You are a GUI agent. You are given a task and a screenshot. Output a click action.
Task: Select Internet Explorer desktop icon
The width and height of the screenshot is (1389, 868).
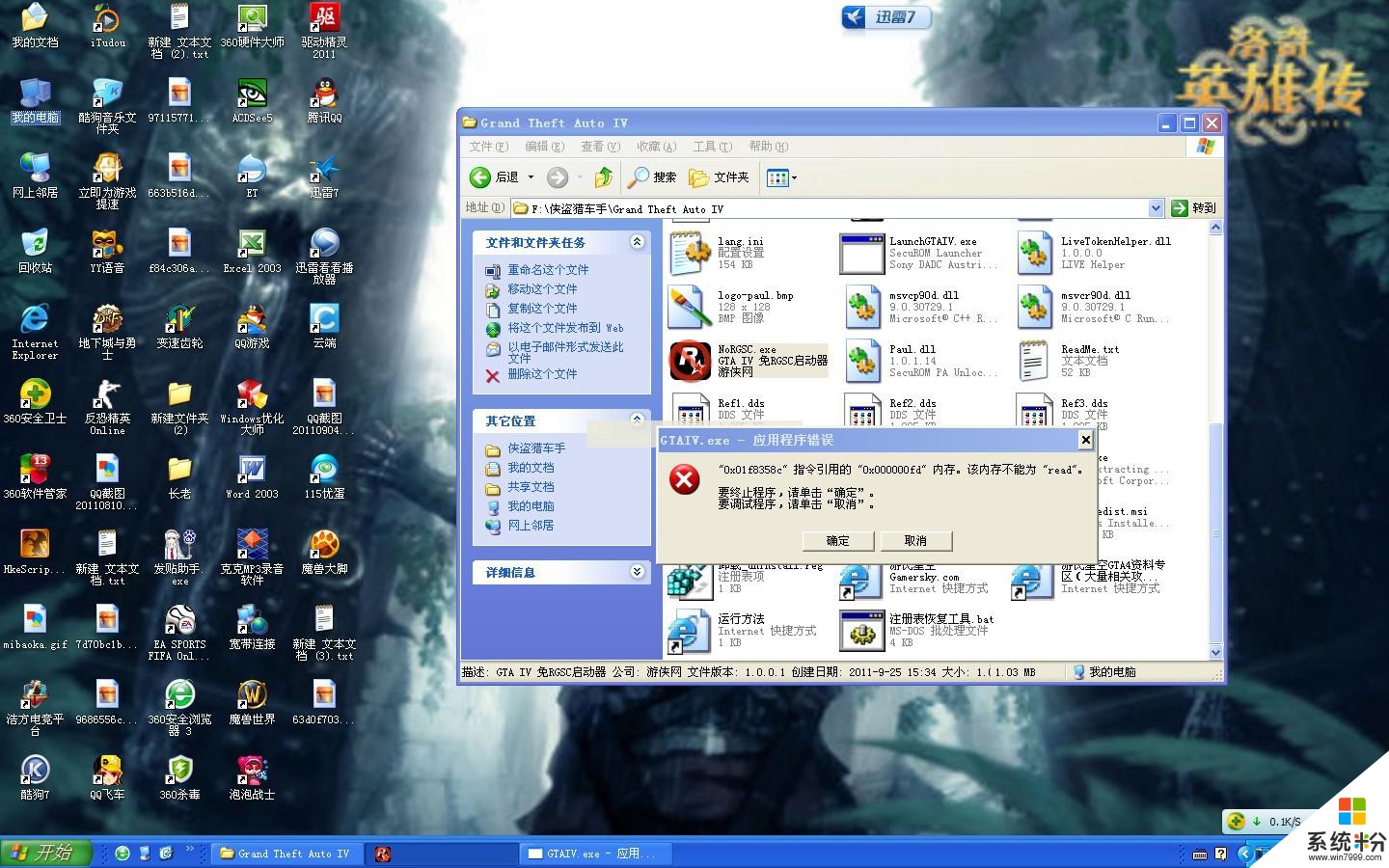(35, 332)
